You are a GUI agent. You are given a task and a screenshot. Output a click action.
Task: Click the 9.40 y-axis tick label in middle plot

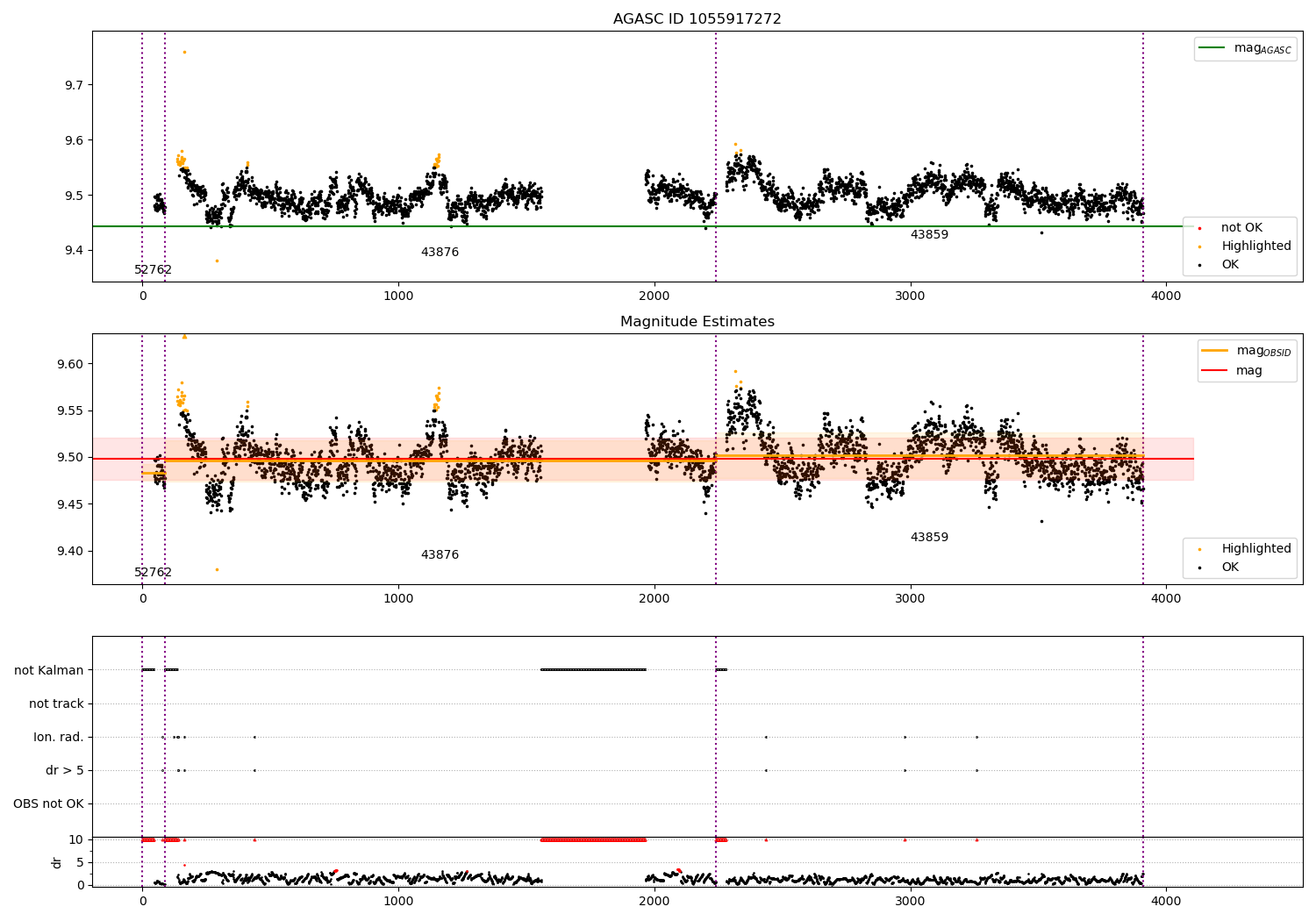71,551
